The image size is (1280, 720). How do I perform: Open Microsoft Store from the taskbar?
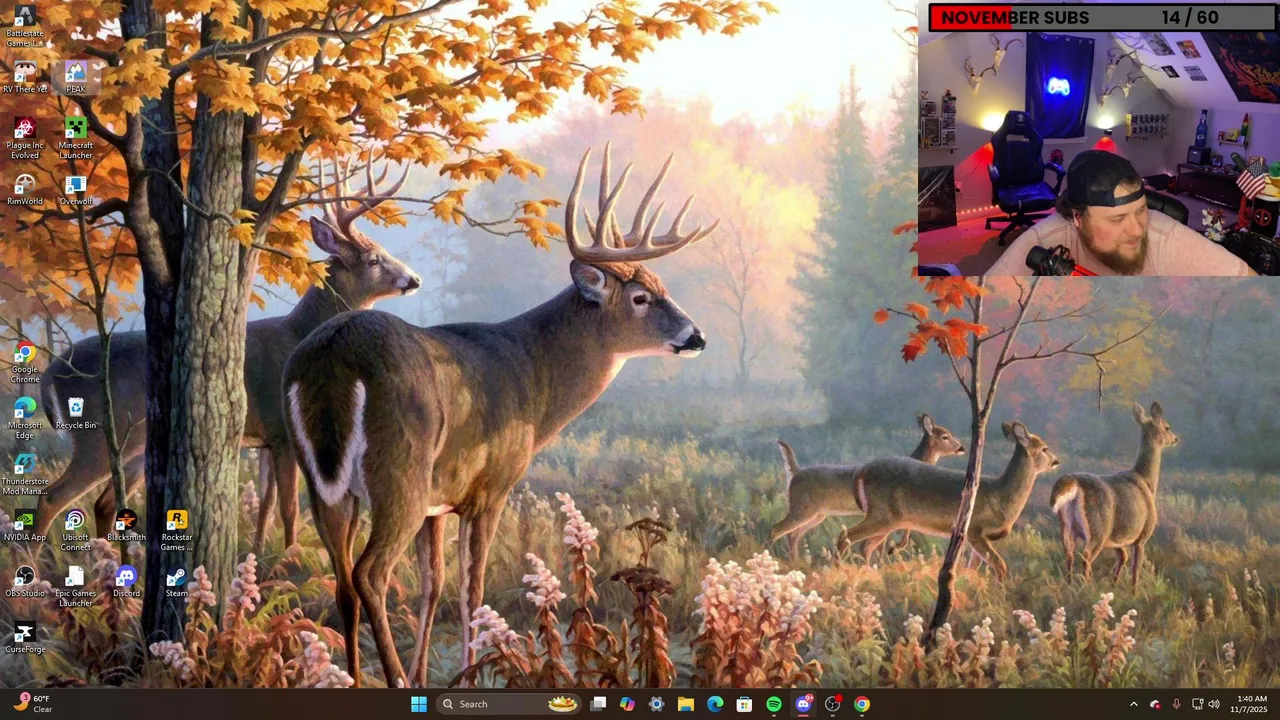(744, 704)
